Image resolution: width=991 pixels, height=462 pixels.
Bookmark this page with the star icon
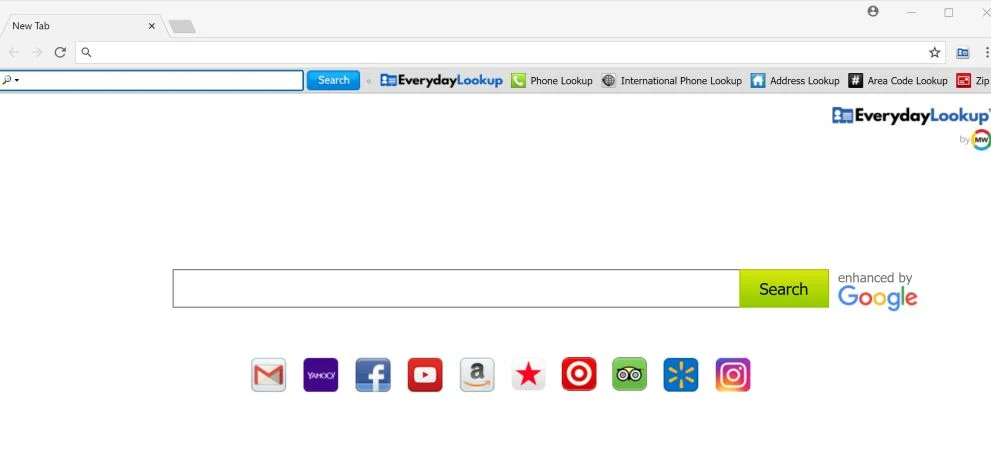[935, 52]
